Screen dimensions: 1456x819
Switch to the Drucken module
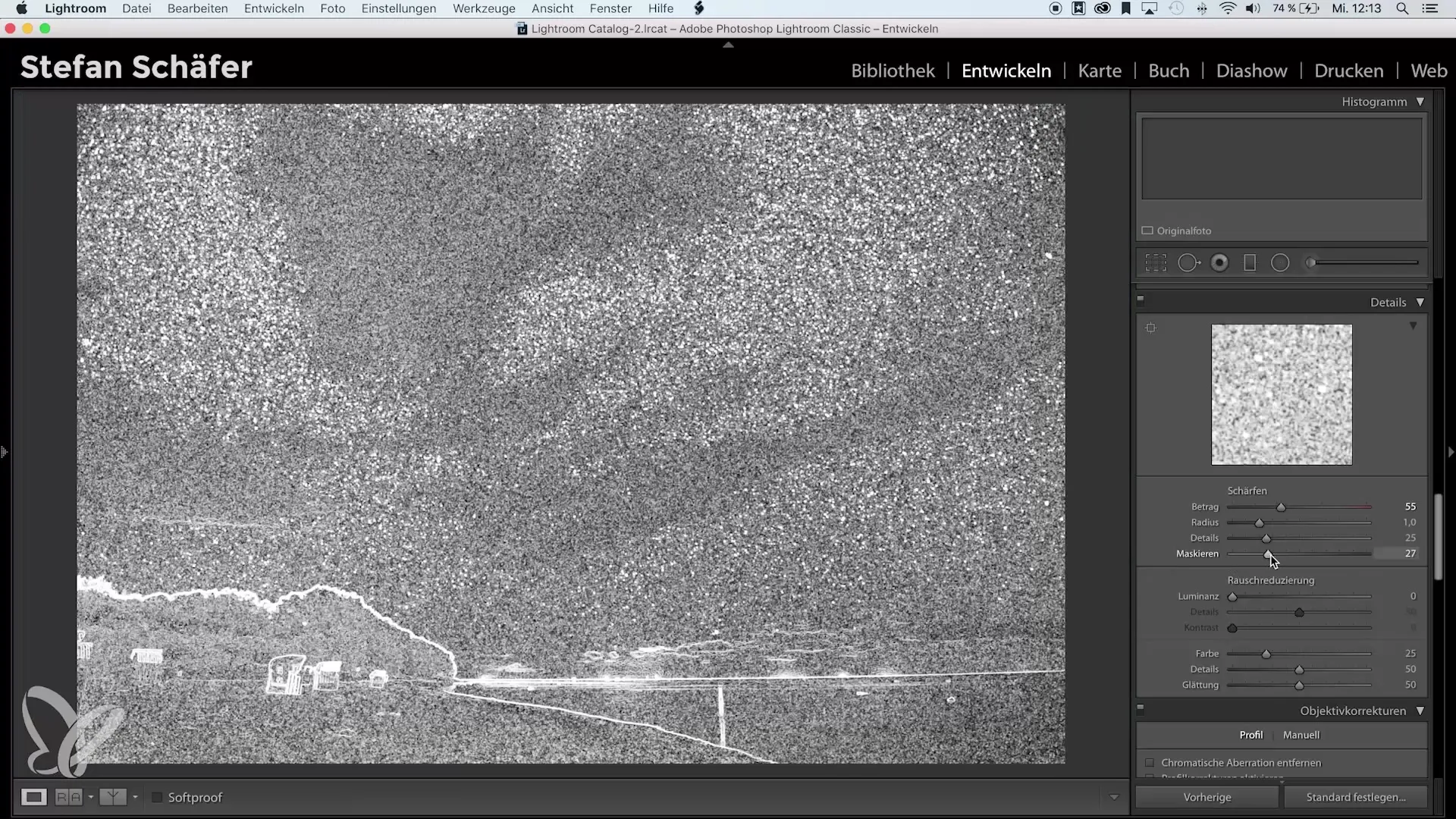click(1349, 71)
